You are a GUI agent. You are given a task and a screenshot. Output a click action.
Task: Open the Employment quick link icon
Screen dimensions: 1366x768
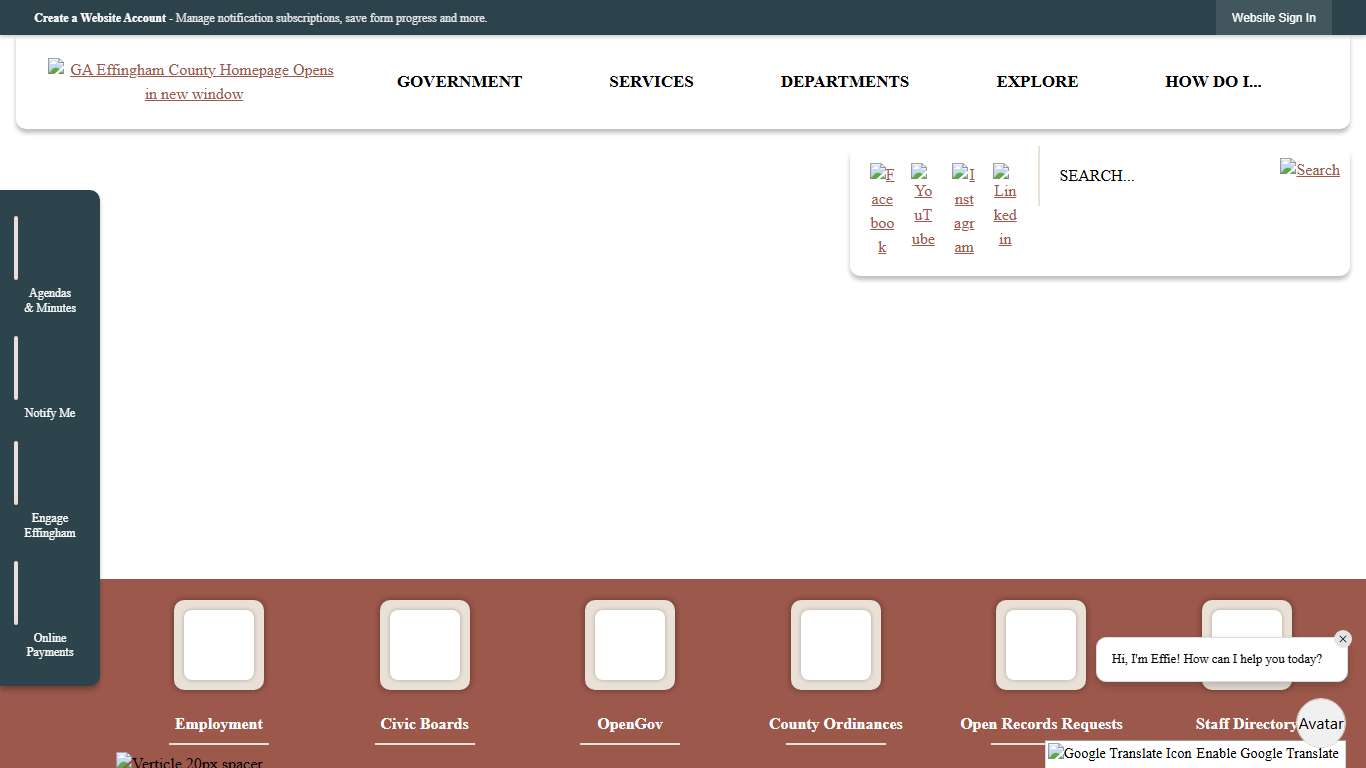pyautogui.click(x=218, y=645)
